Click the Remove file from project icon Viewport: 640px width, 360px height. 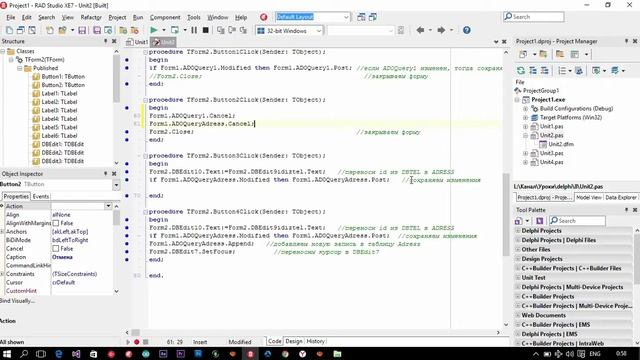click(134, 30)
